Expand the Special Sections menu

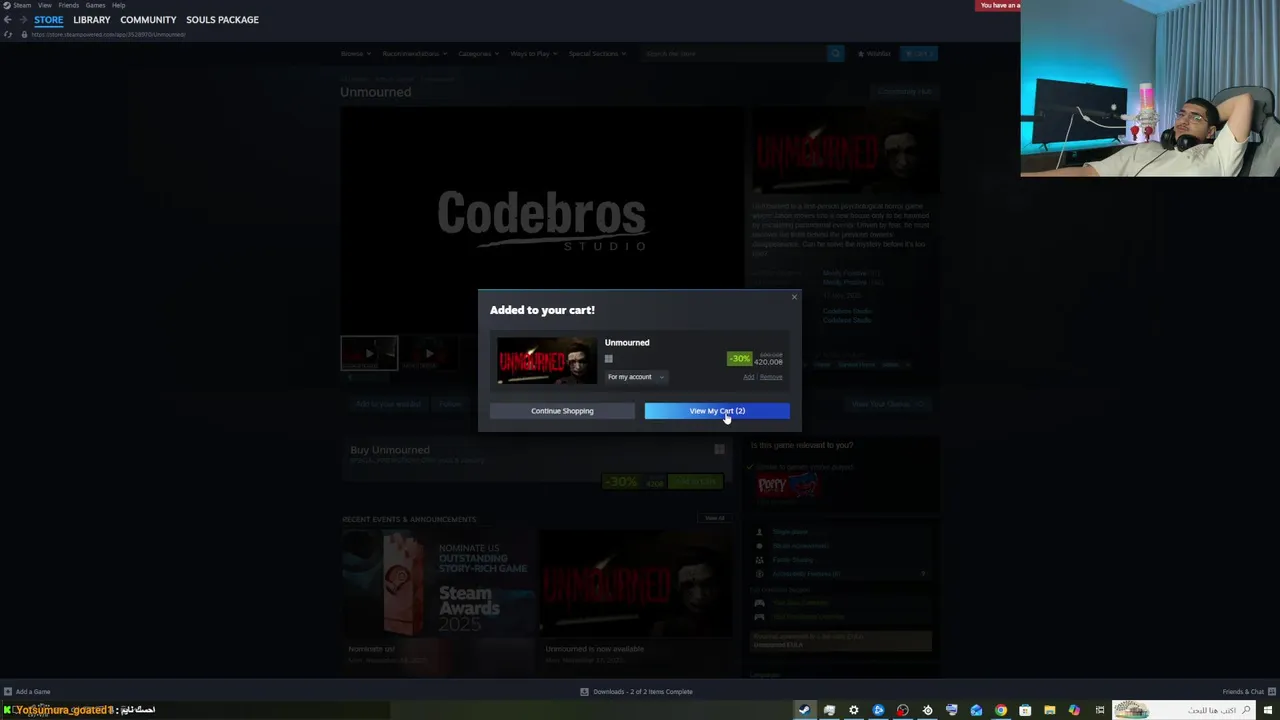597,53
